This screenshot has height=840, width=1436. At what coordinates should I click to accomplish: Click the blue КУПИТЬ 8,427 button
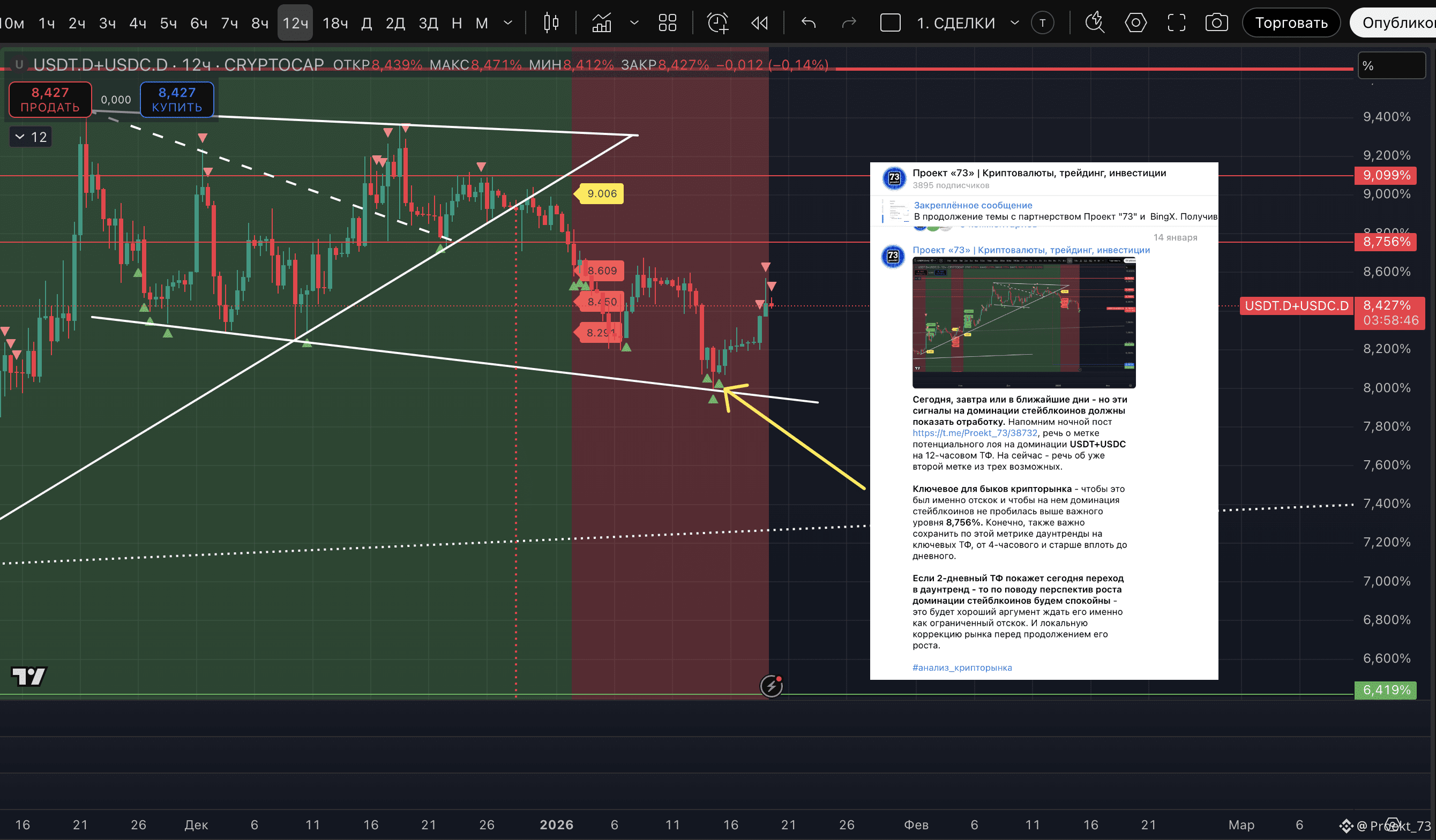point(177,100)
